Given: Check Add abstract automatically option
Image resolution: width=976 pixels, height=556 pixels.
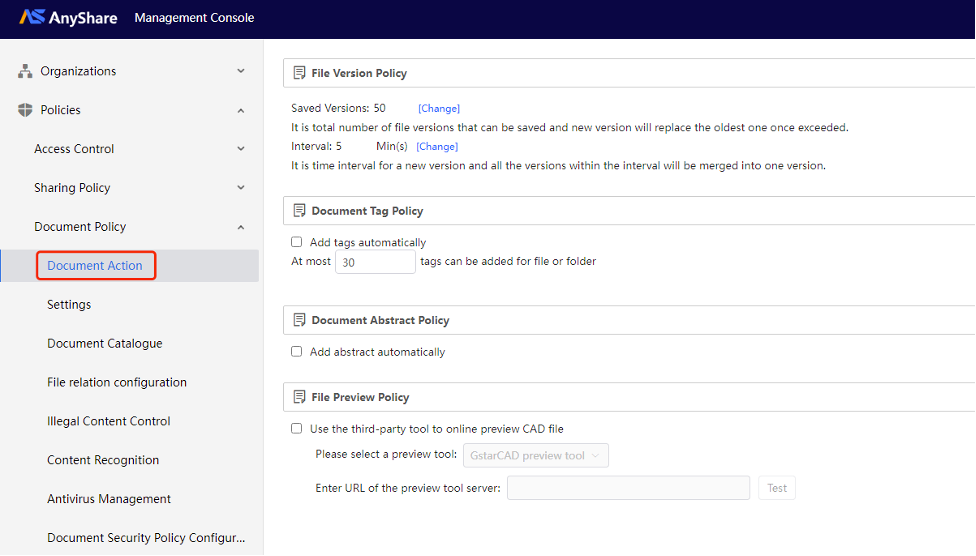Looking at the screenshot, I should [x=297, y=352].
